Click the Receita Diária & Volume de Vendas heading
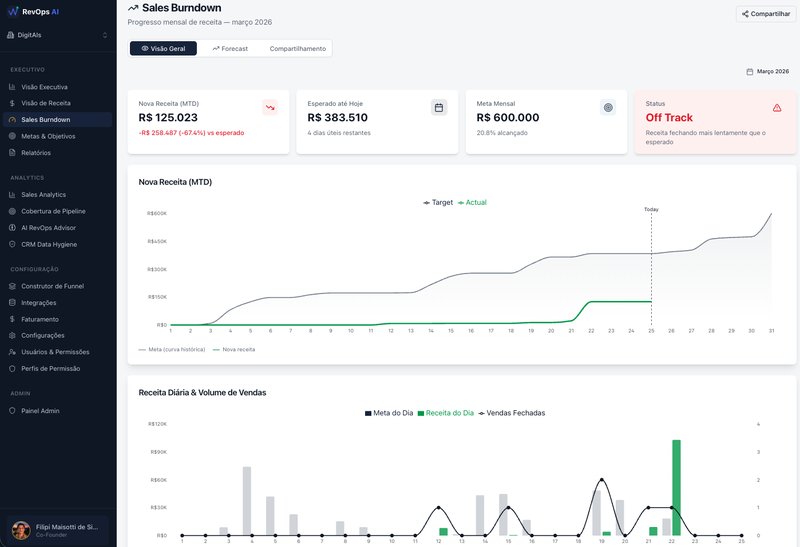The height and width of the screenshot is (547, 800). [x=202, y=392]
